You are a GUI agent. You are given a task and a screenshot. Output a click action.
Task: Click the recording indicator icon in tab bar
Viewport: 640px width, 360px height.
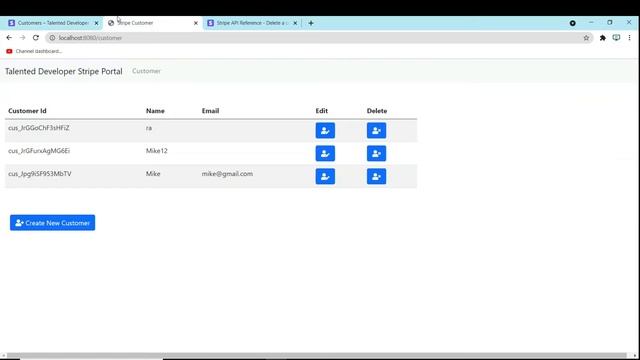click(x=573, y=23)
